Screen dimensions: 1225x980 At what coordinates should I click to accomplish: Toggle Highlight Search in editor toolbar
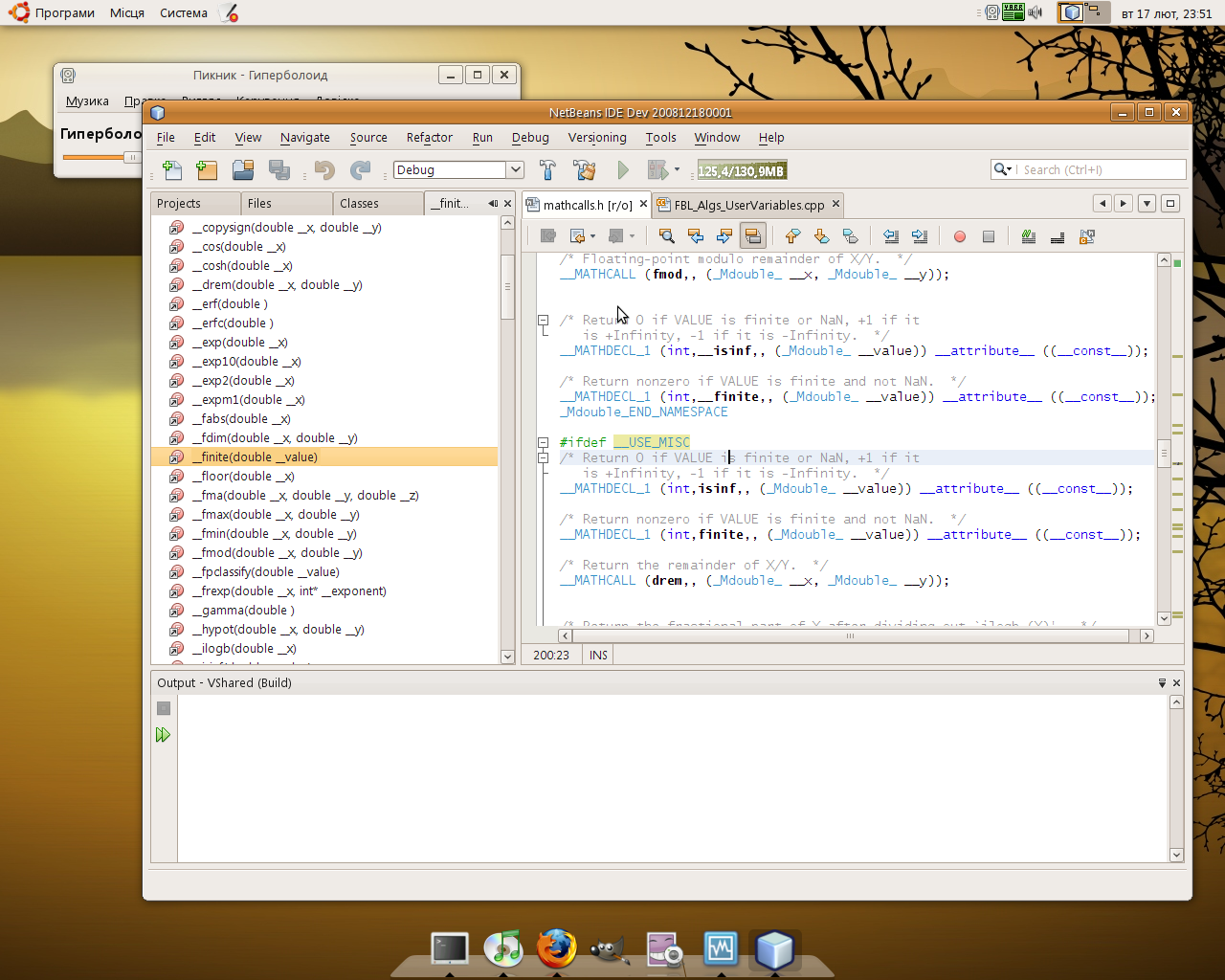[x=753, y=236]
